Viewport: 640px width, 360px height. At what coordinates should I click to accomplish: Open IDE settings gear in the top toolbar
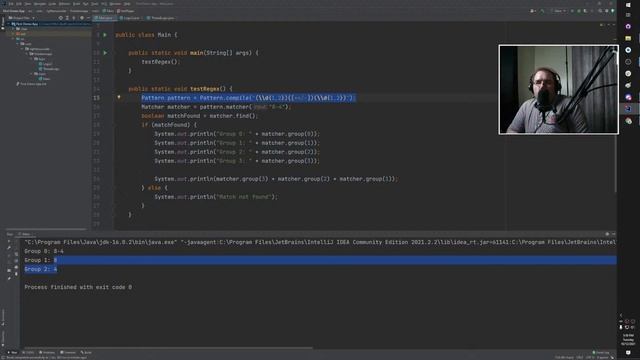click(x=607, y=11)
